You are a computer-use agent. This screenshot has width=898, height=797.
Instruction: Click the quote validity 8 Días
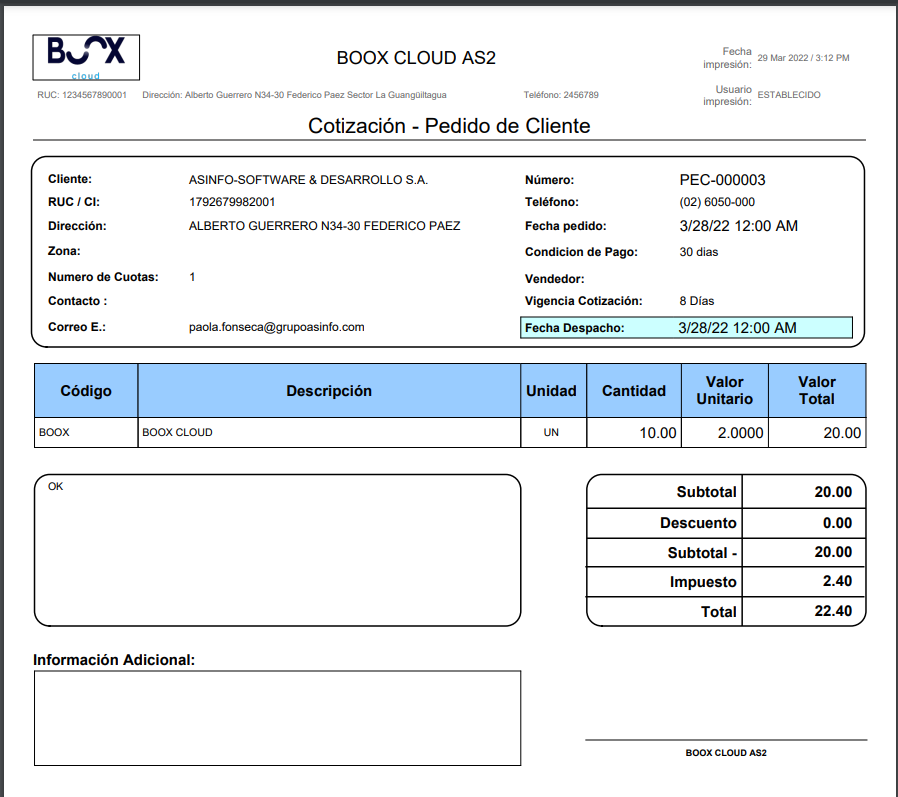697,301
